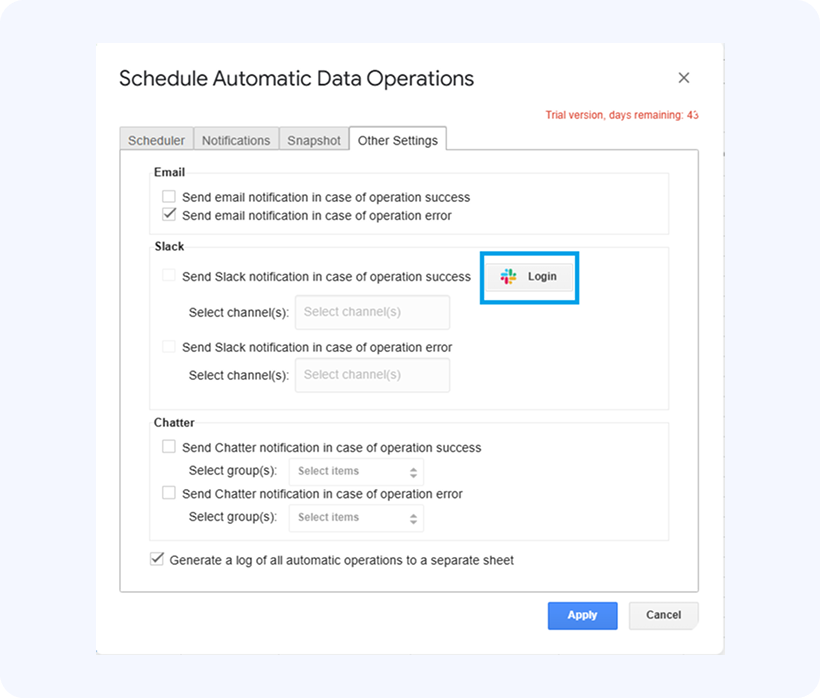The width and height of the screenshot is (820, 698).
Task: Toggle Slack notification for operation error
Action: pos(169,347)
